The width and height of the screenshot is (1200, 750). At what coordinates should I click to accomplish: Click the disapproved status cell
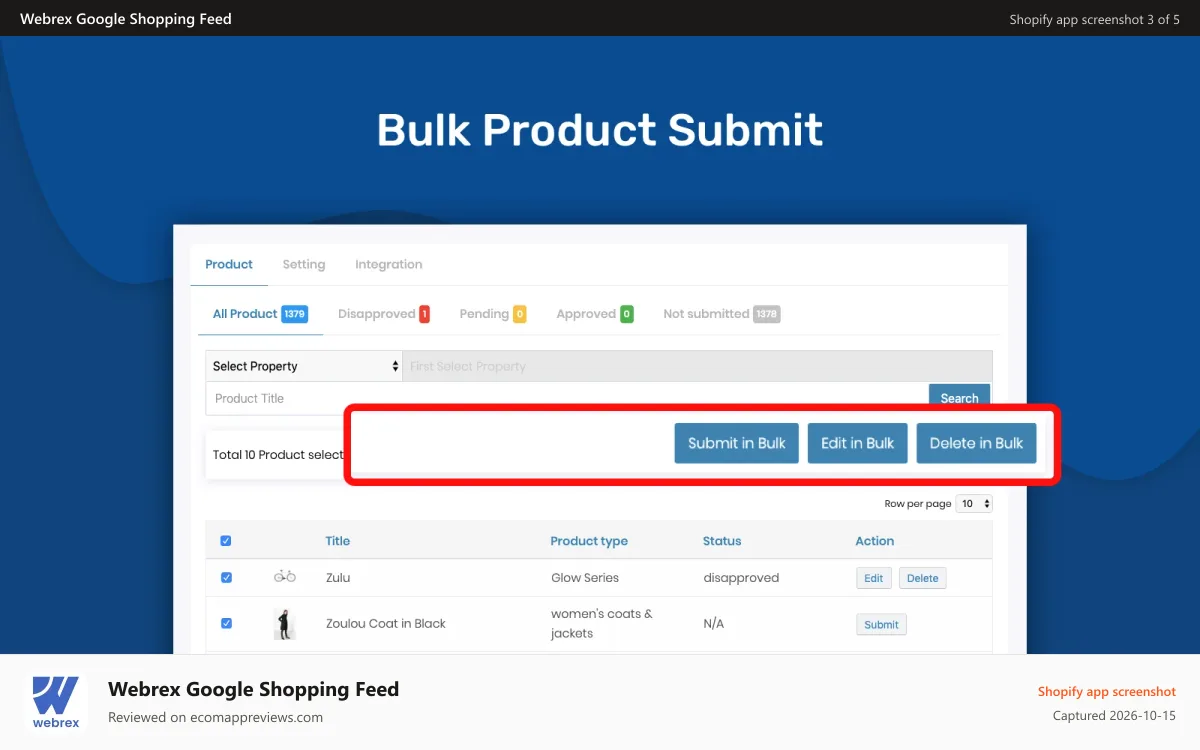[x=741, y=578]
